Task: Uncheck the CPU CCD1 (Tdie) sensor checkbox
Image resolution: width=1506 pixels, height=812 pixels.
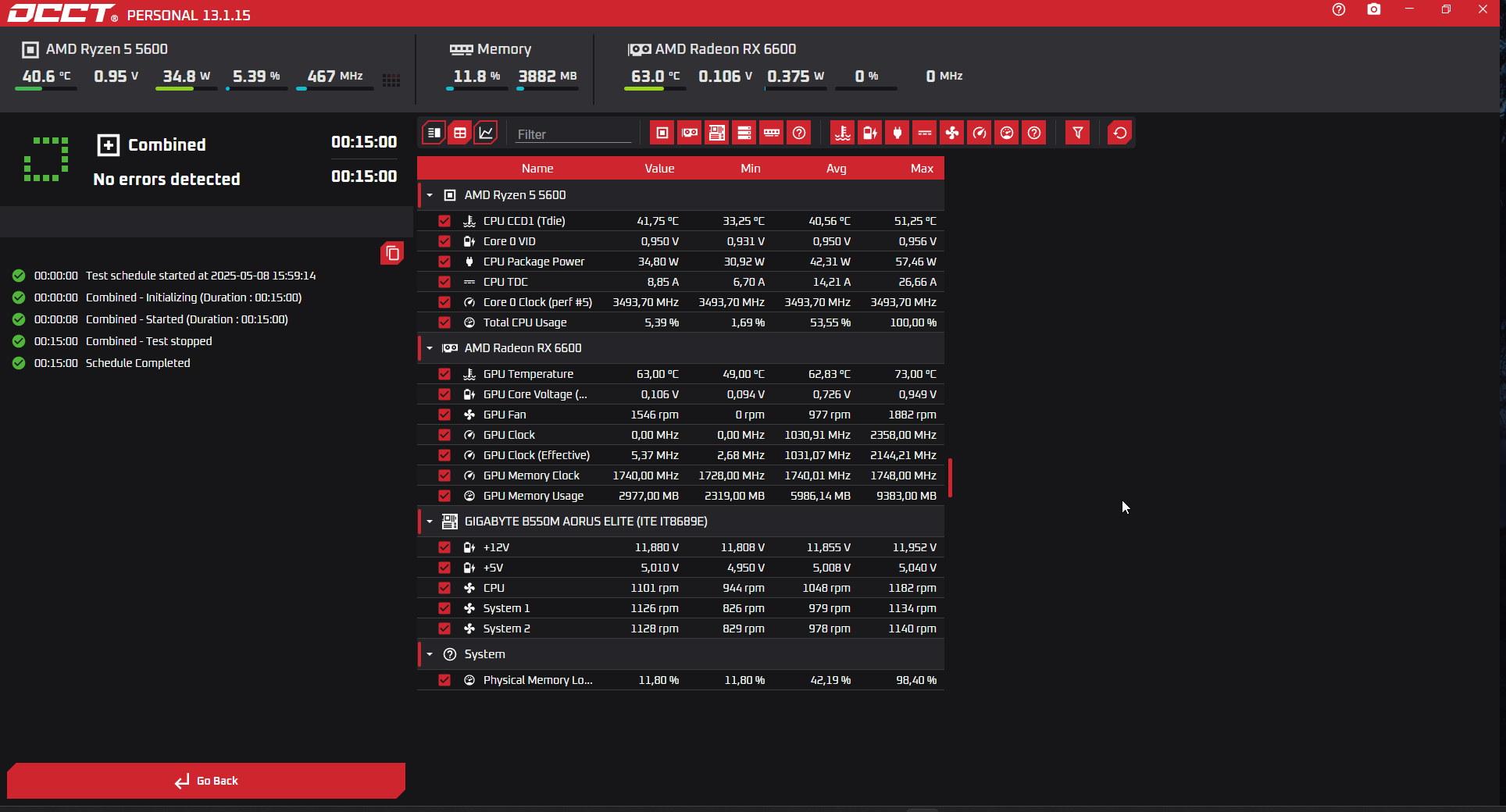Action: tap(444, 221)
